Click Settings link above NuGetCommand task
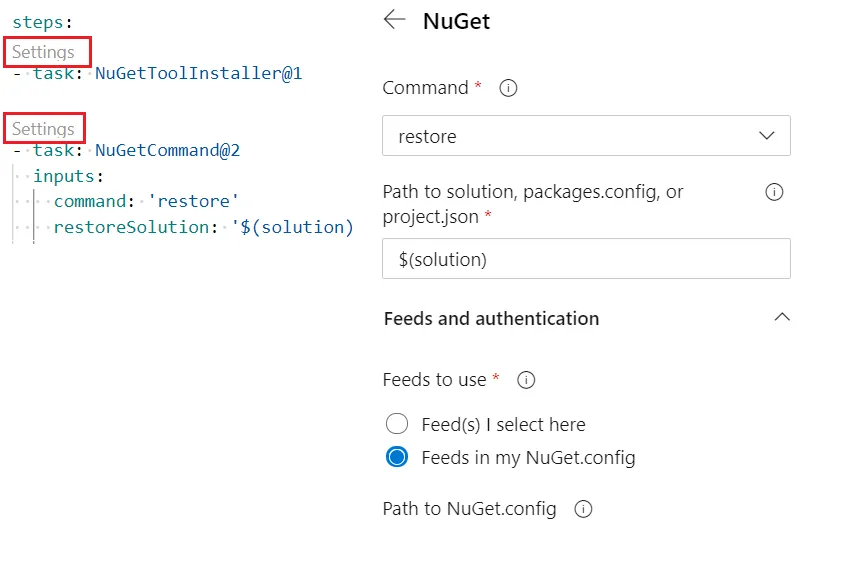 coord(44,129)
